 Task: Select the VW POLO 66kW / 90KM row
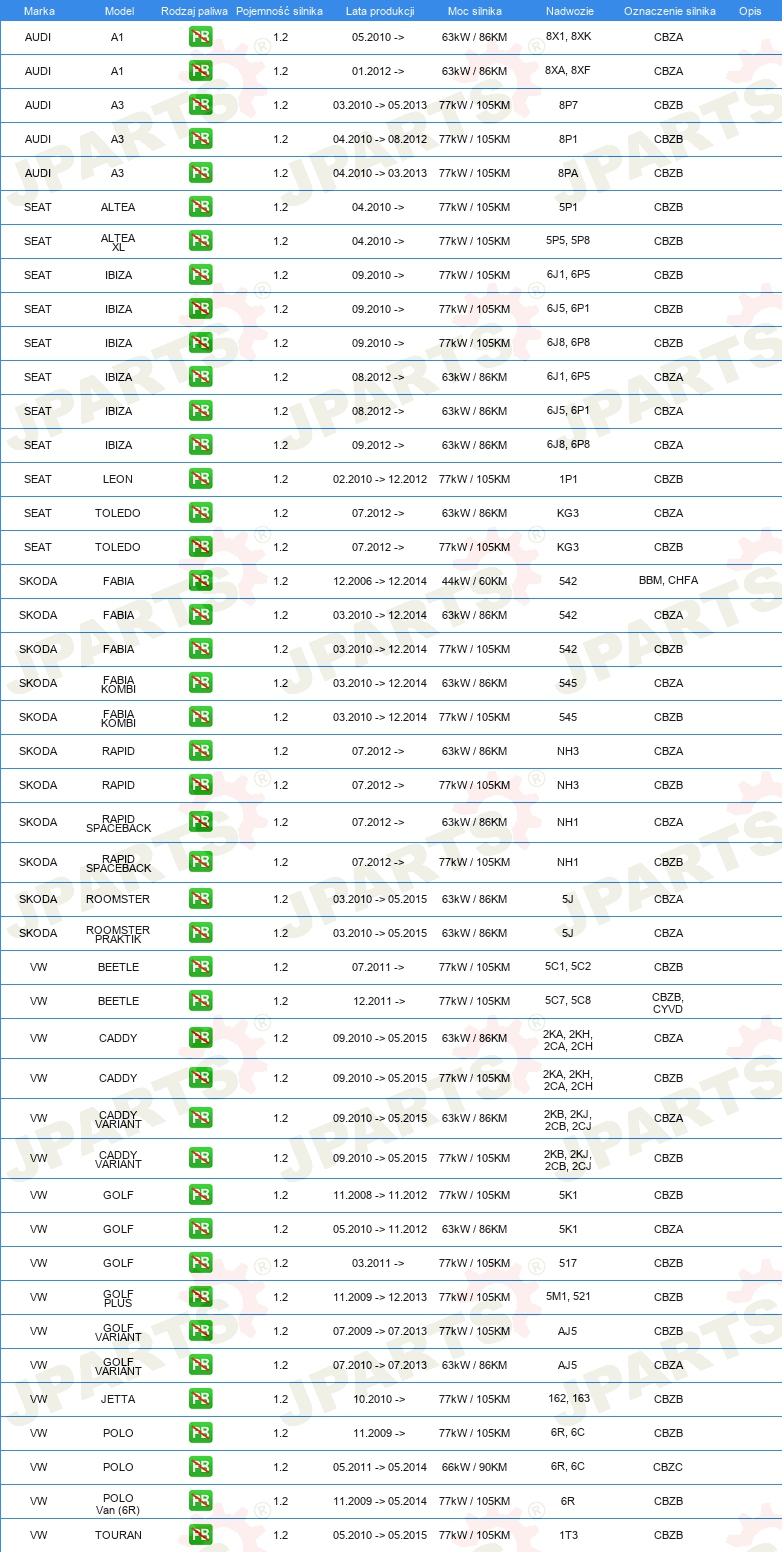click(x=391, y=1467)
